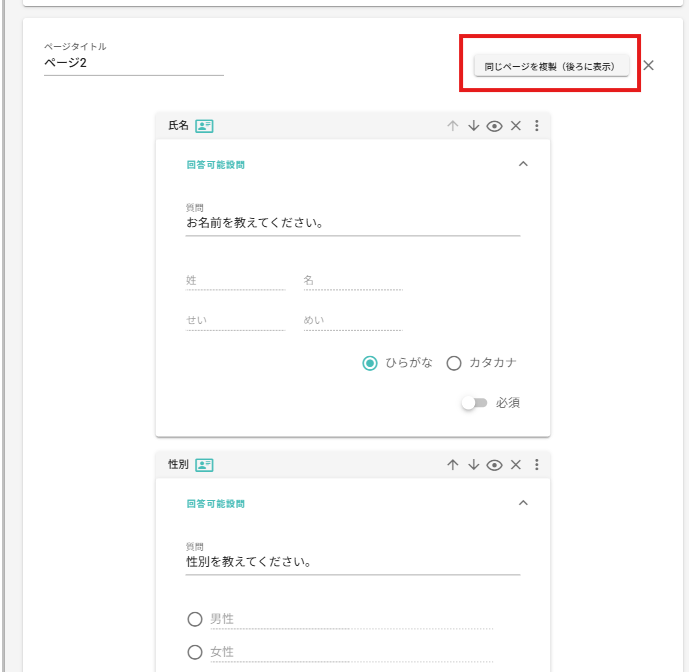Toggle visibility eye on 性別 card
689x672 pixels.
coord(494,465)
